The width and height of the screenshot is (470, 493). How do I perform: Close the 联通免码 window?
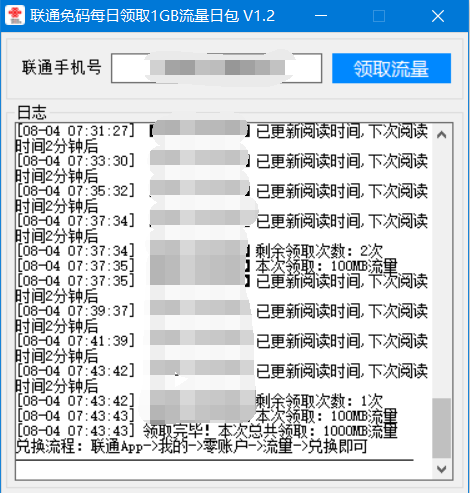(438, 16)
